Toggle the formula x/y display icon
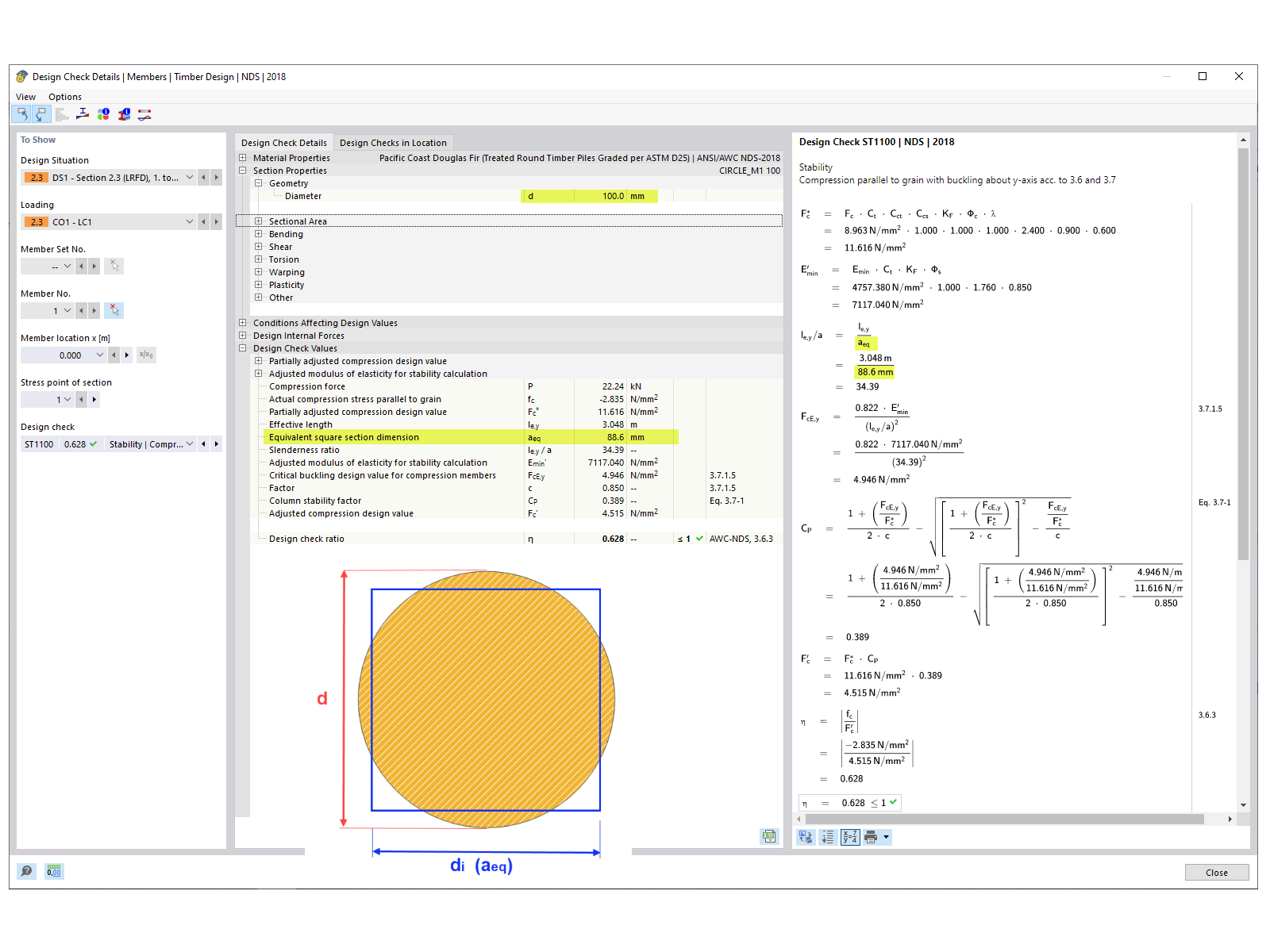The image size is (1270, 952). 849,836
